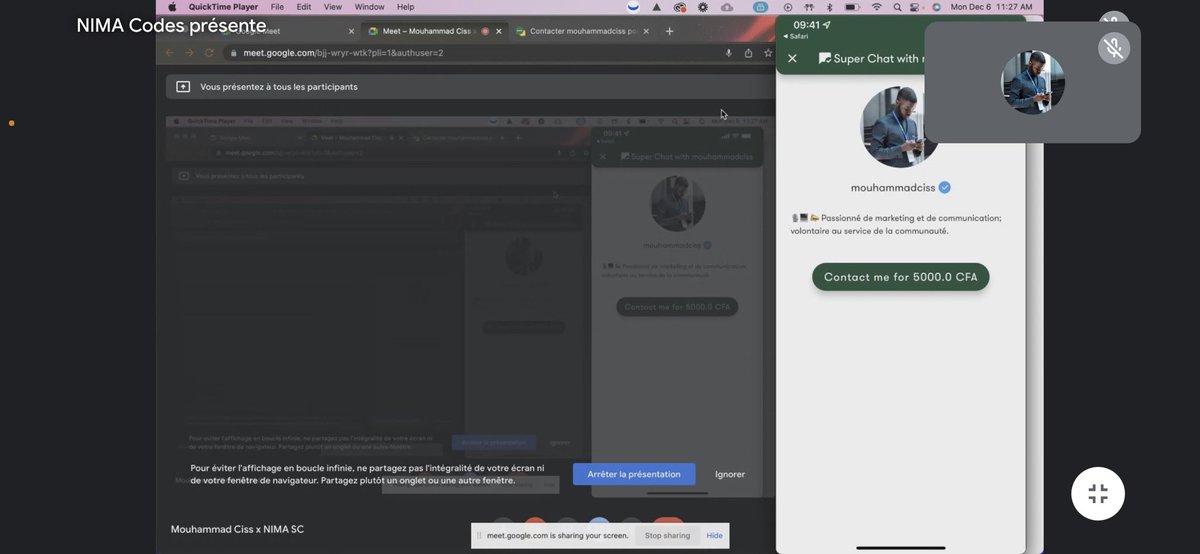This screenshot has width=1200, height=554.
Task: Open the Help menu
Action: coord(405,7)
